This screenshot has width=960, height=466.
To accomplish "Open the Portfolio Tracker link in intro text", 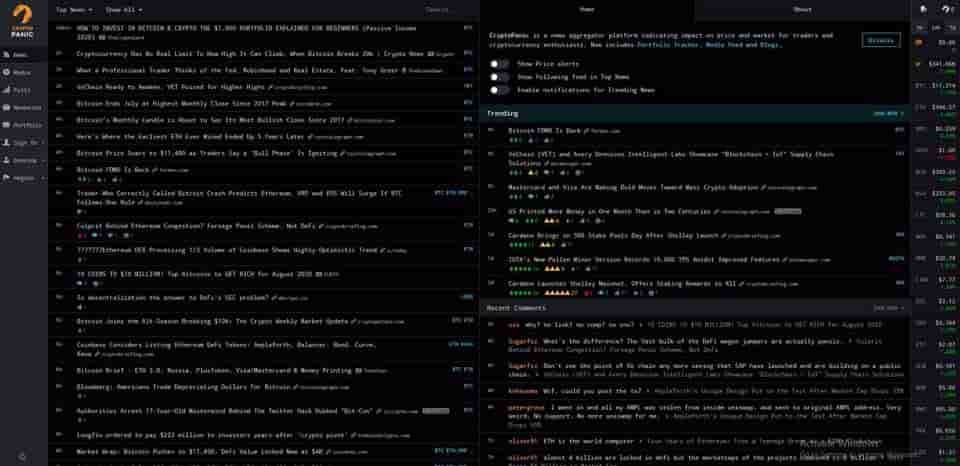I will (669, 45).
